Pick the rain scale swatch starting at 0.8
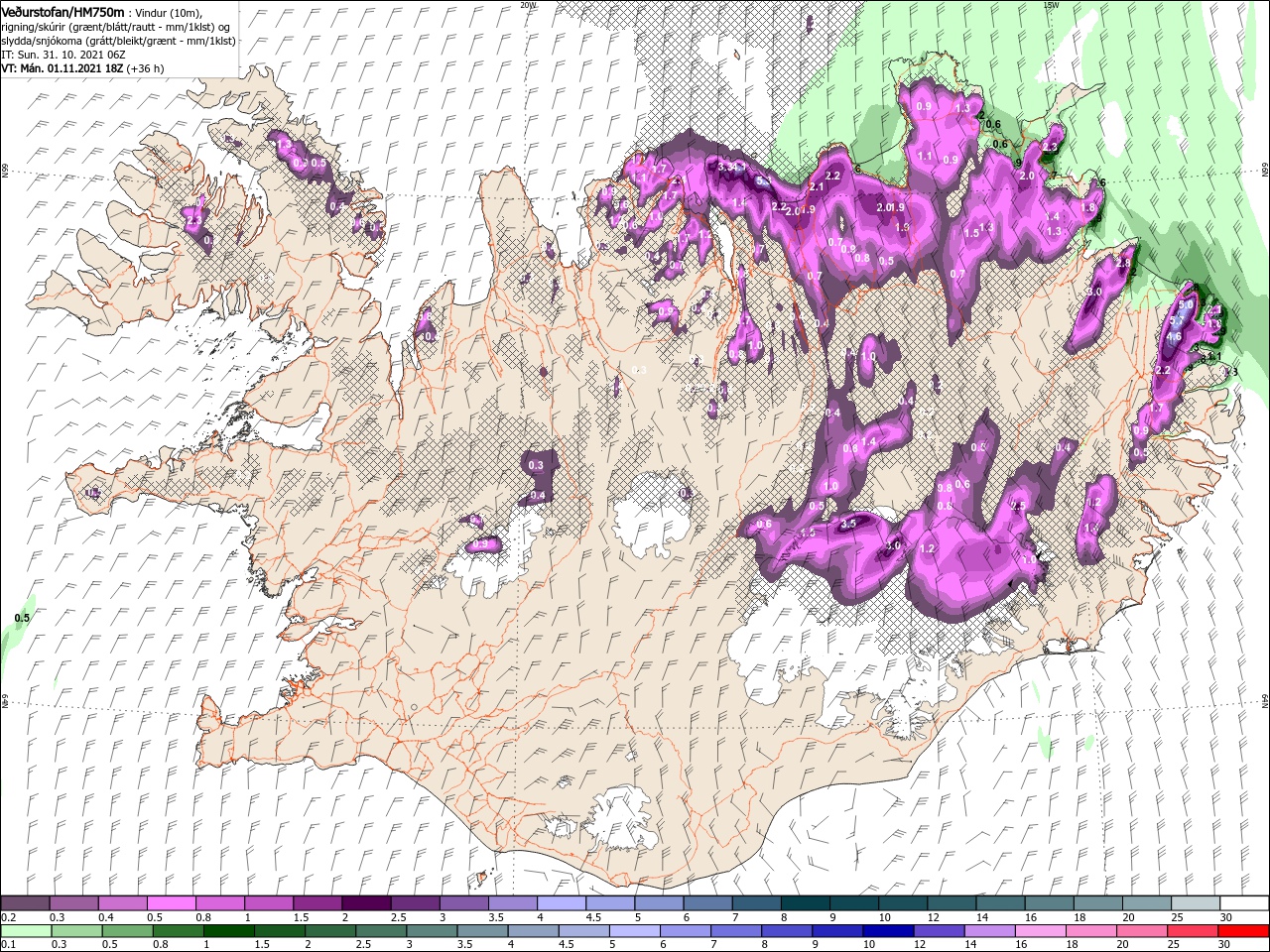Image resolution: width=1270 pixels, height=952 pixels. tap(179, 931)
